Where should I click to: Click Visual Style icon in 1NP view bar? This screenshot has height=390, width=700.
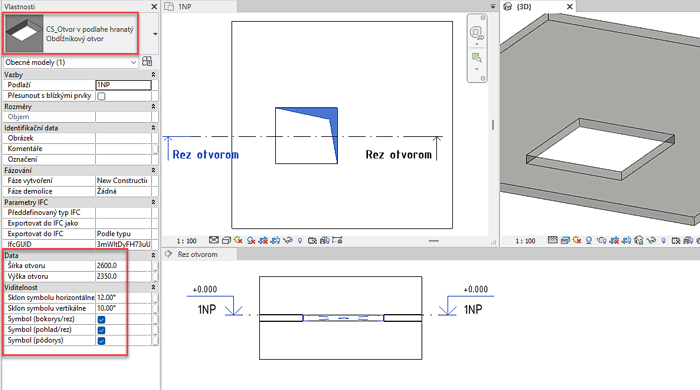[x=226, y=241]
